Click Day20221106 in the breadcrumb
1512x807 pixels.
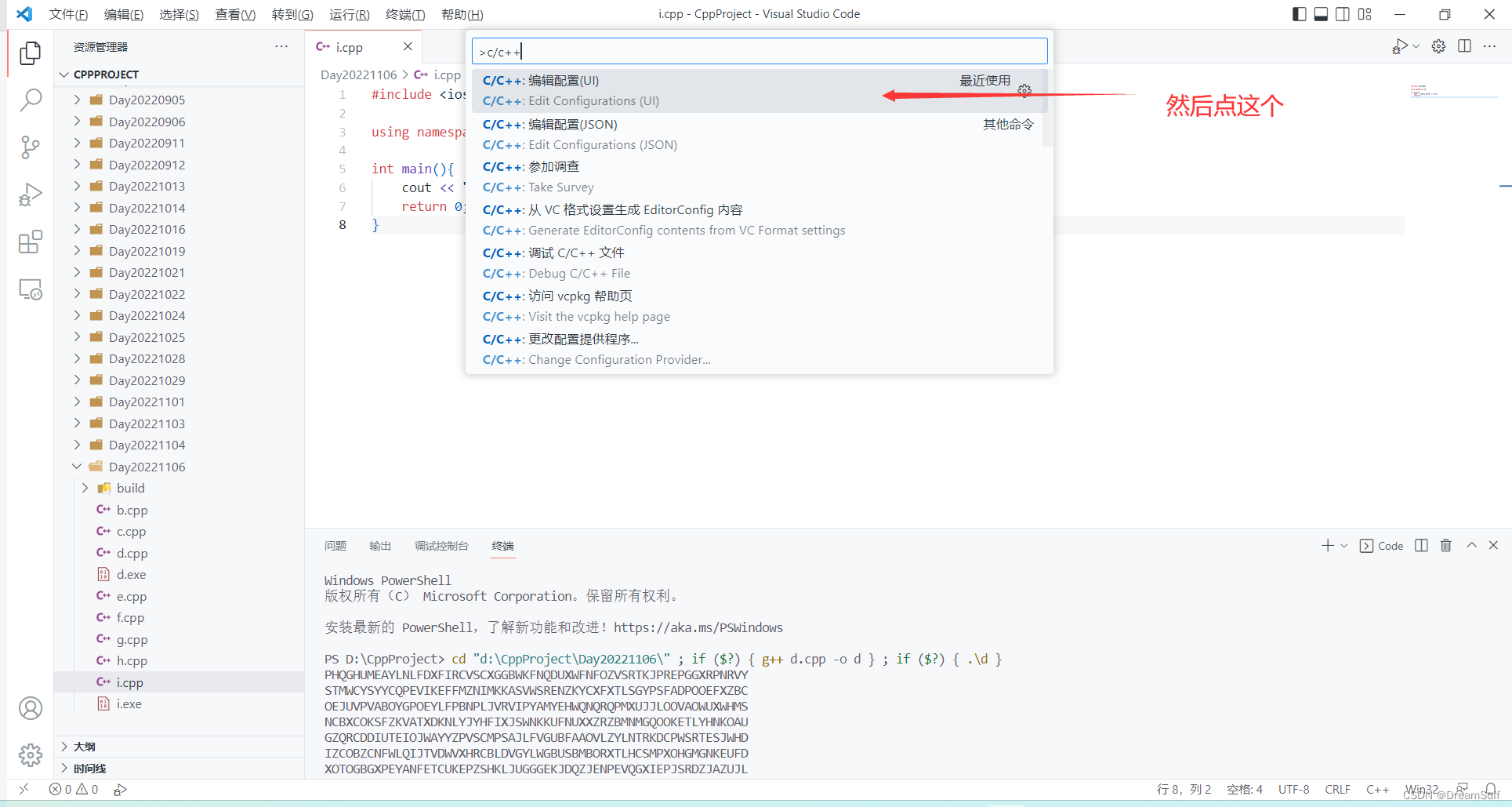coord(359,75)
